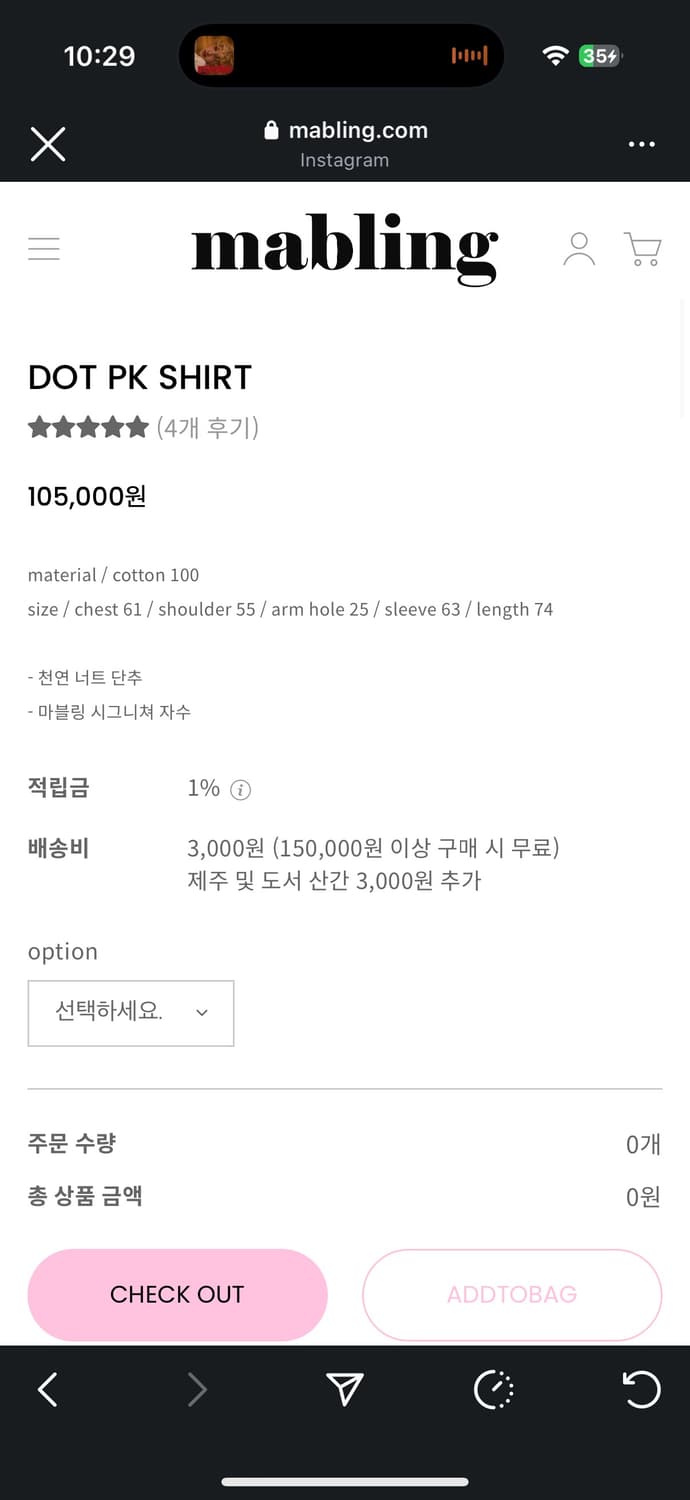Screen dimensions: 690x1500
Task: Open the user account profile icon
Action: 579,249
